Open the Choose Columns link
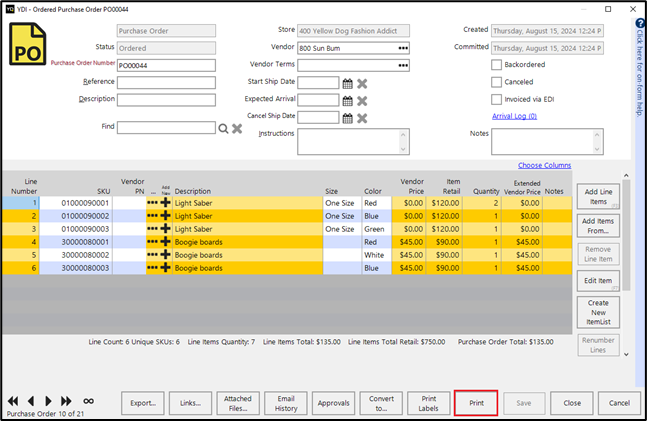Viewport: 647px width, 421px height. pyautogui.click(x=544, y=165)
